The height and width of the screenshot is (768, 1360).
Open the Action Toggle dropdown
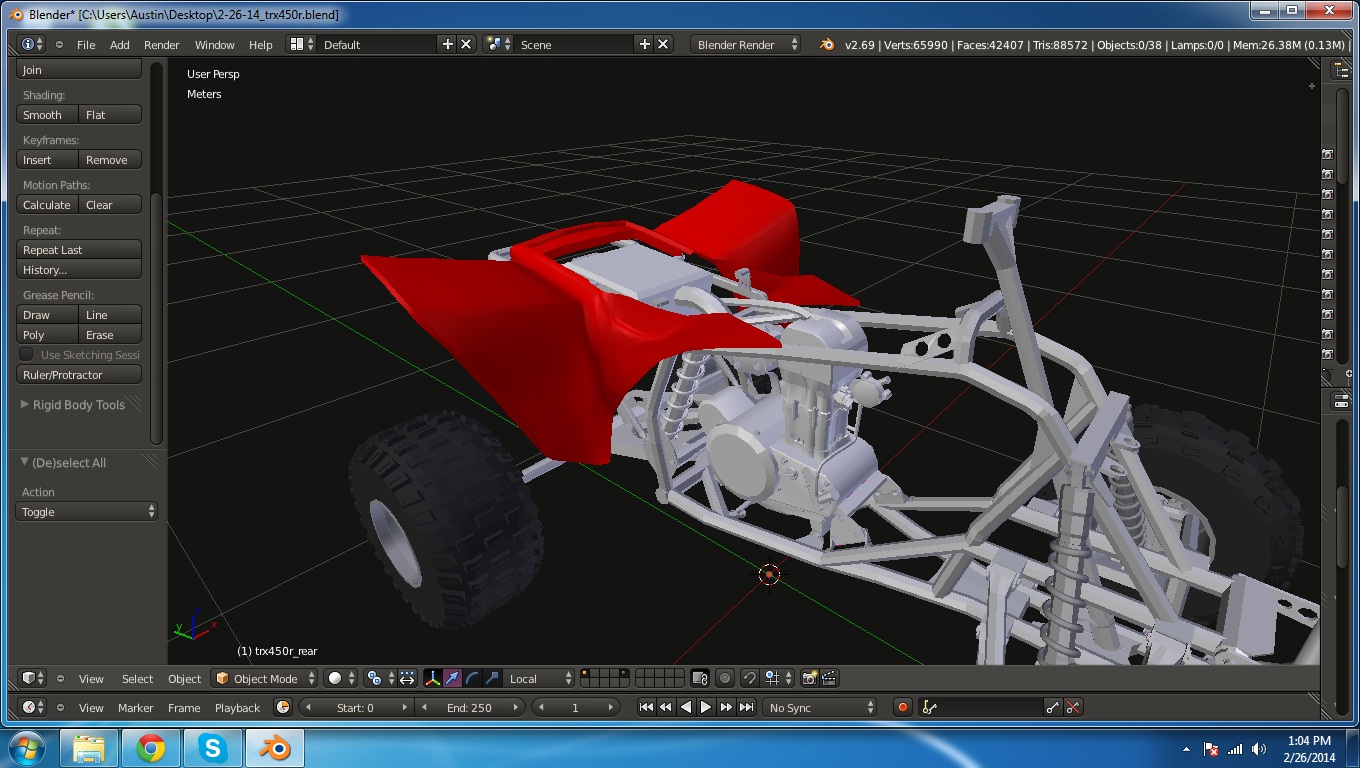87,512
